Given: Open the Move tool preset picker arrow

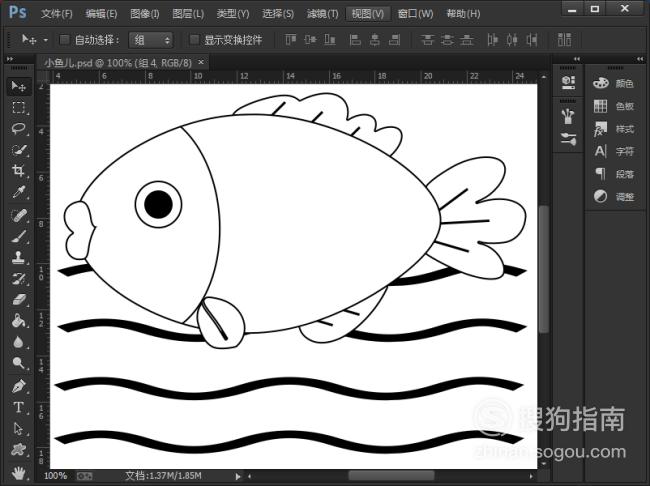Looking at the screenshot, I should coord(46,40).
